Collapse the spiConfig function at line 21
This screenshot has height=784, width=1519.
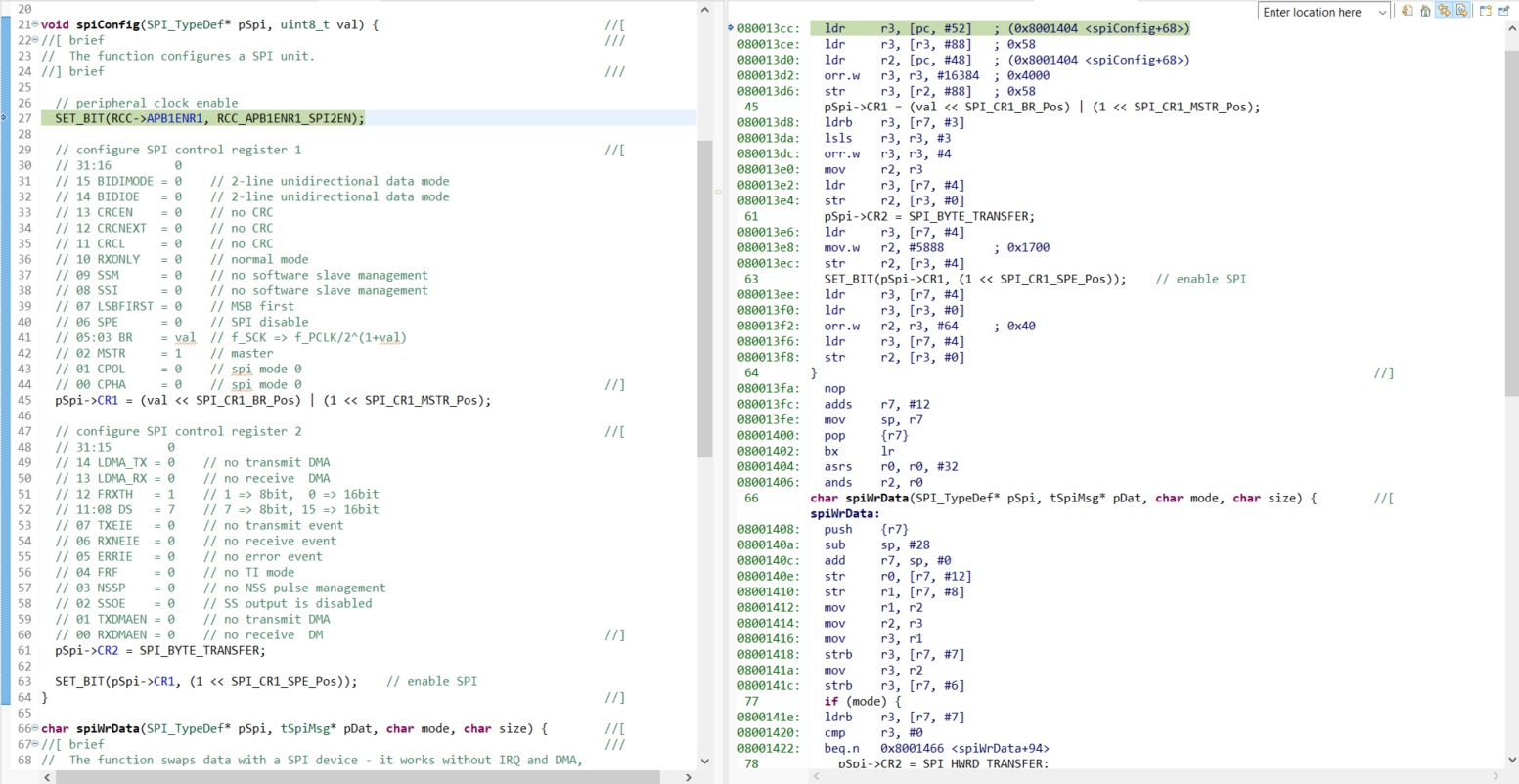[36, 24]
